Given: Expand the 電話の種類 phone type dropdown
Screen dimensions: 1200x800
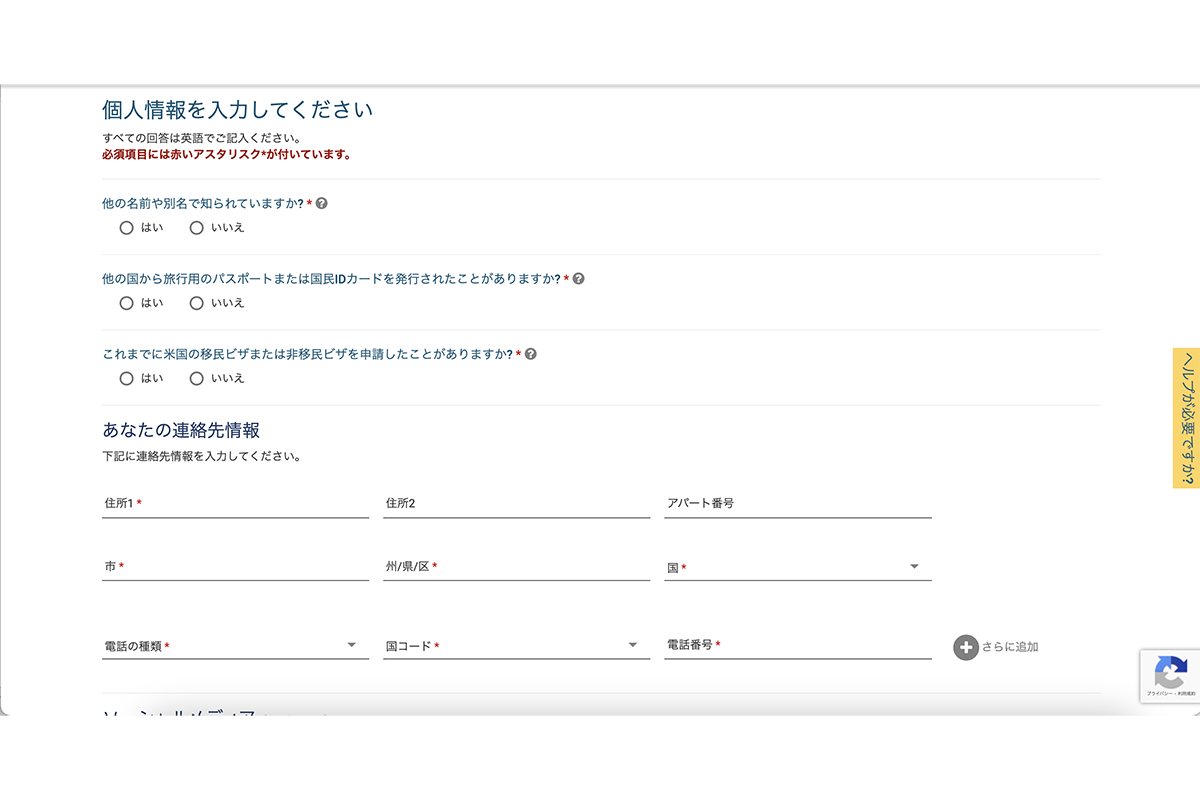Looking at the screenshot, I should tap(235, 646).
